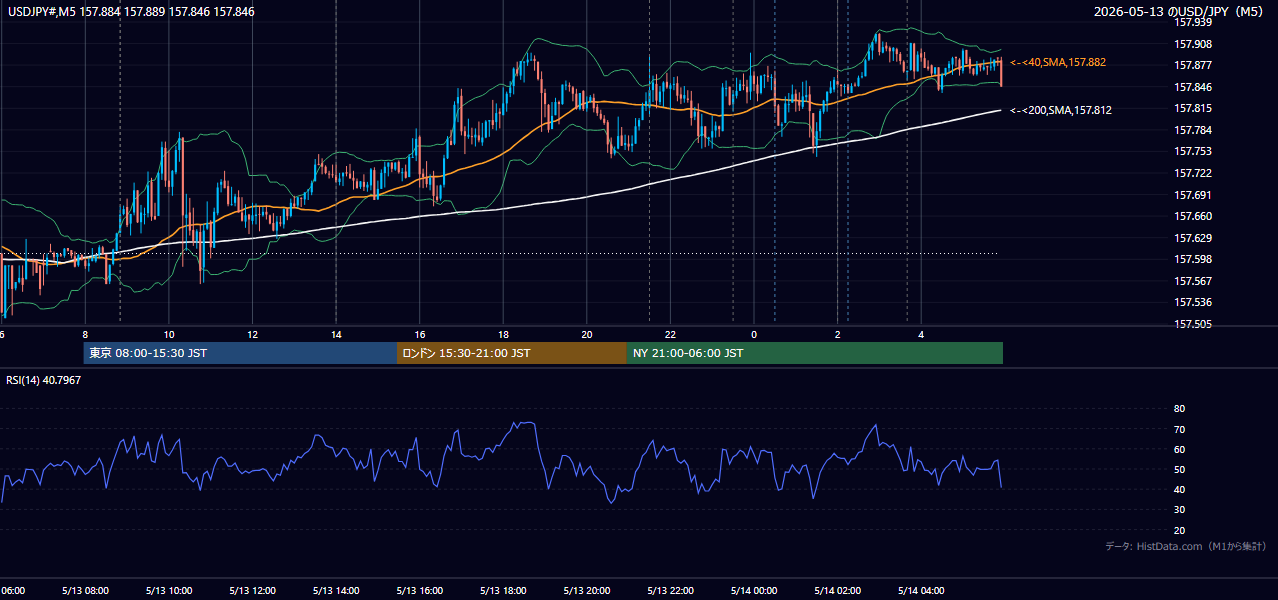Pick hour tick 16 under the price chart
The image size is (1278, 600).
click(x=420, y=334)
